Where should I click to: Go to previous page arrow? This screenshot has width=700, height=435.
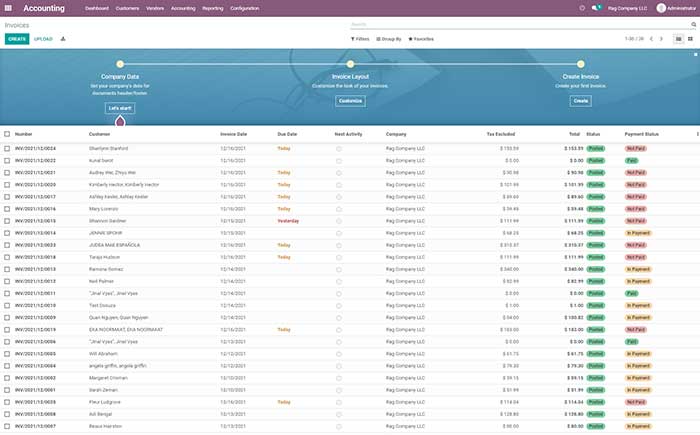click(x=651, y=39)
